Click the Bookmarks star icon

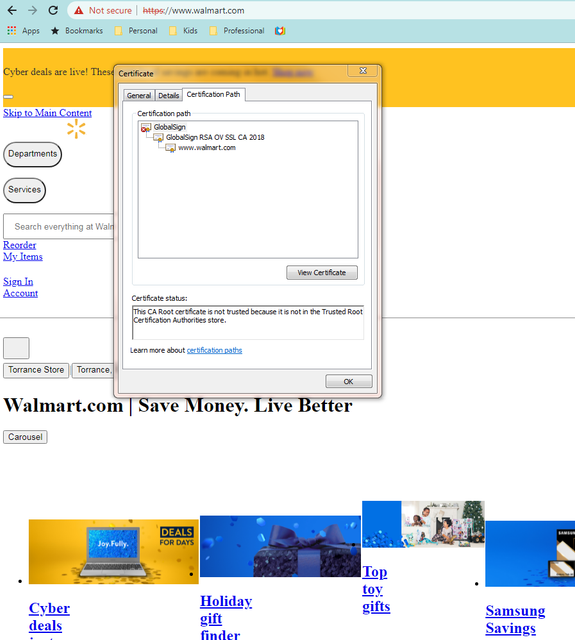(x=55, y=31)
